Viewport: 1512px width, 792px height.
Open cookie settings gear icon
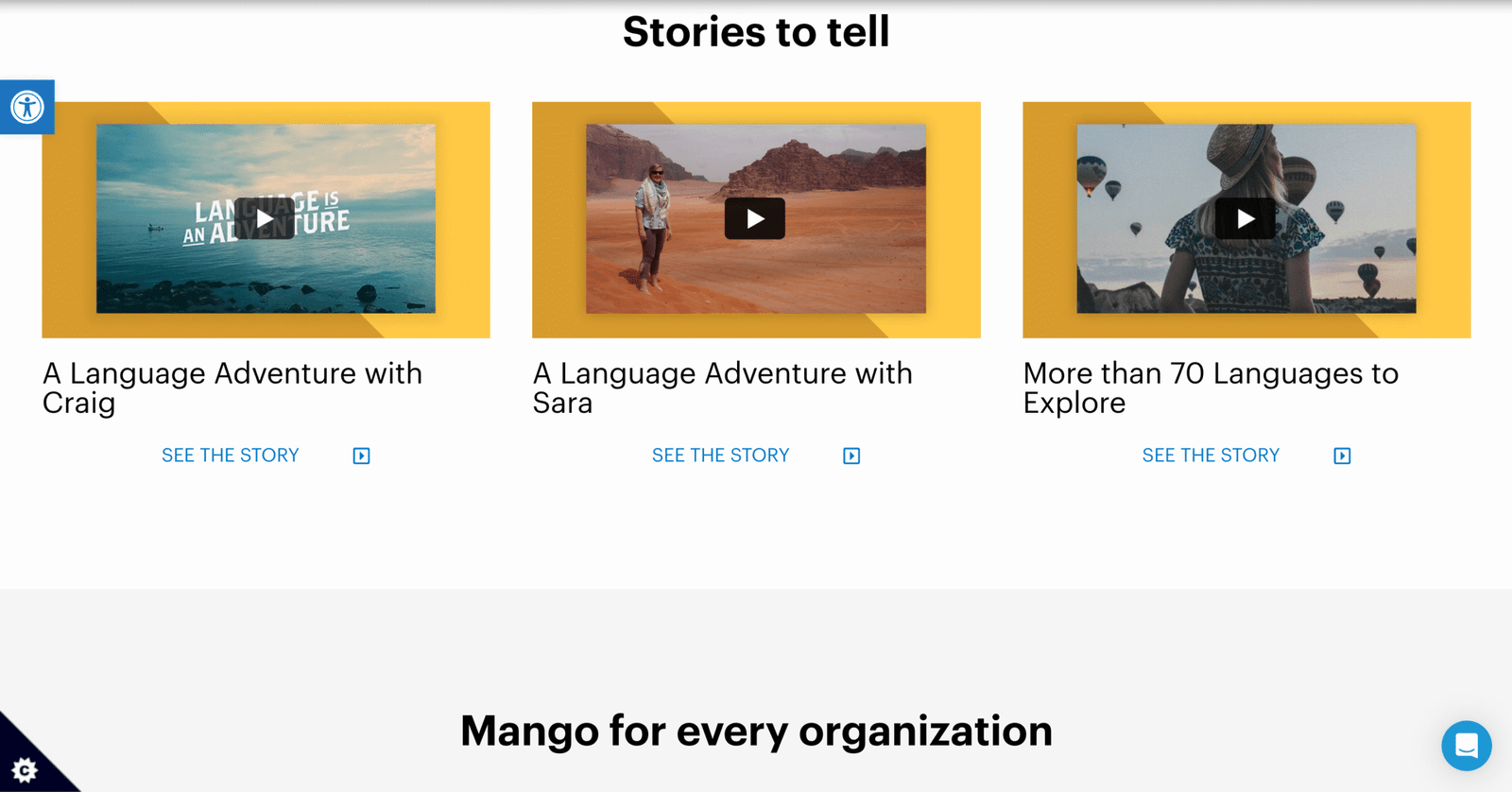25,769
